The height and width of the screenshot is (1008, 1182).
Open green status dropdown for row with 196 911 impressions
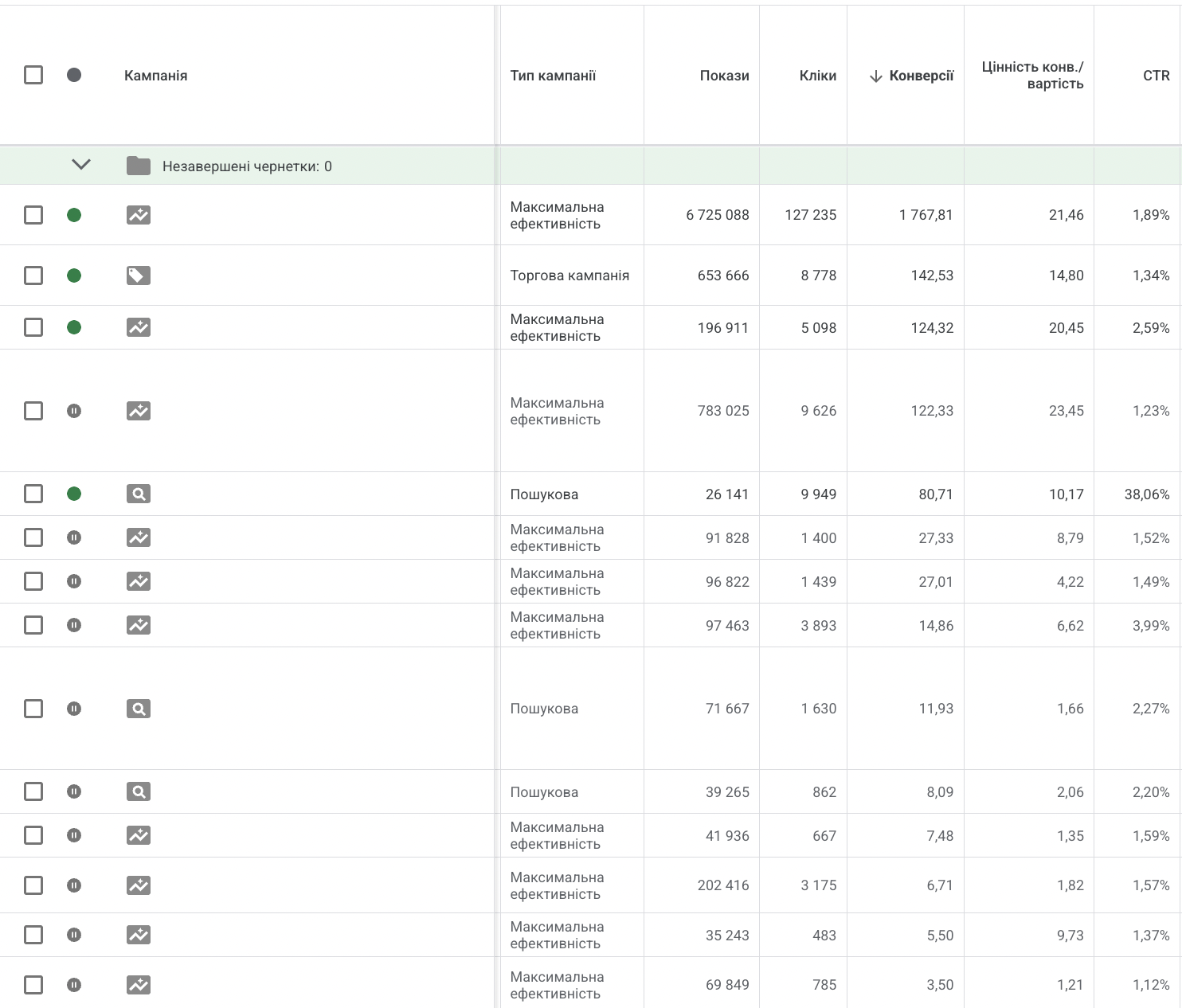point(74,327)
